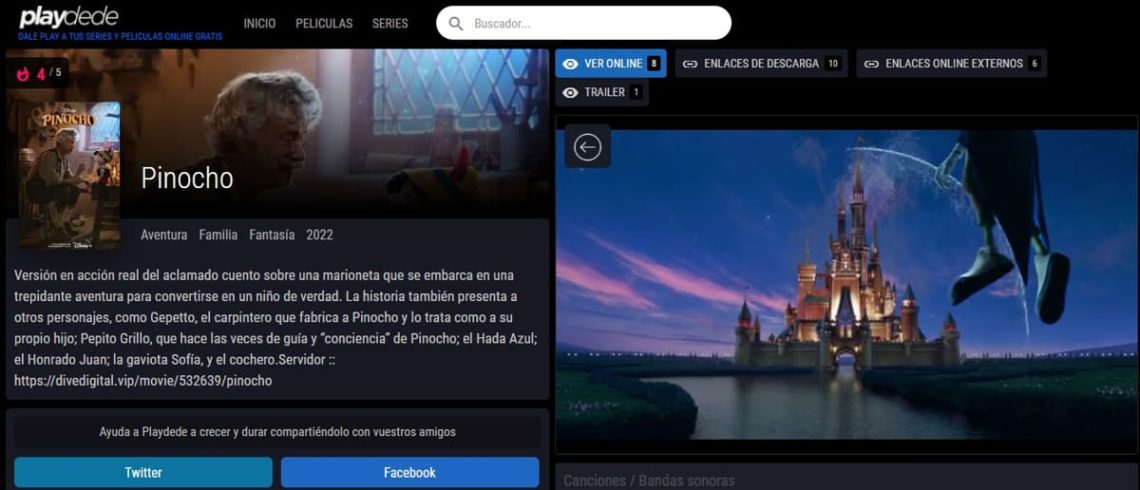
Task: Switch to the VER ONLINE tab
Action: (611, 63)
